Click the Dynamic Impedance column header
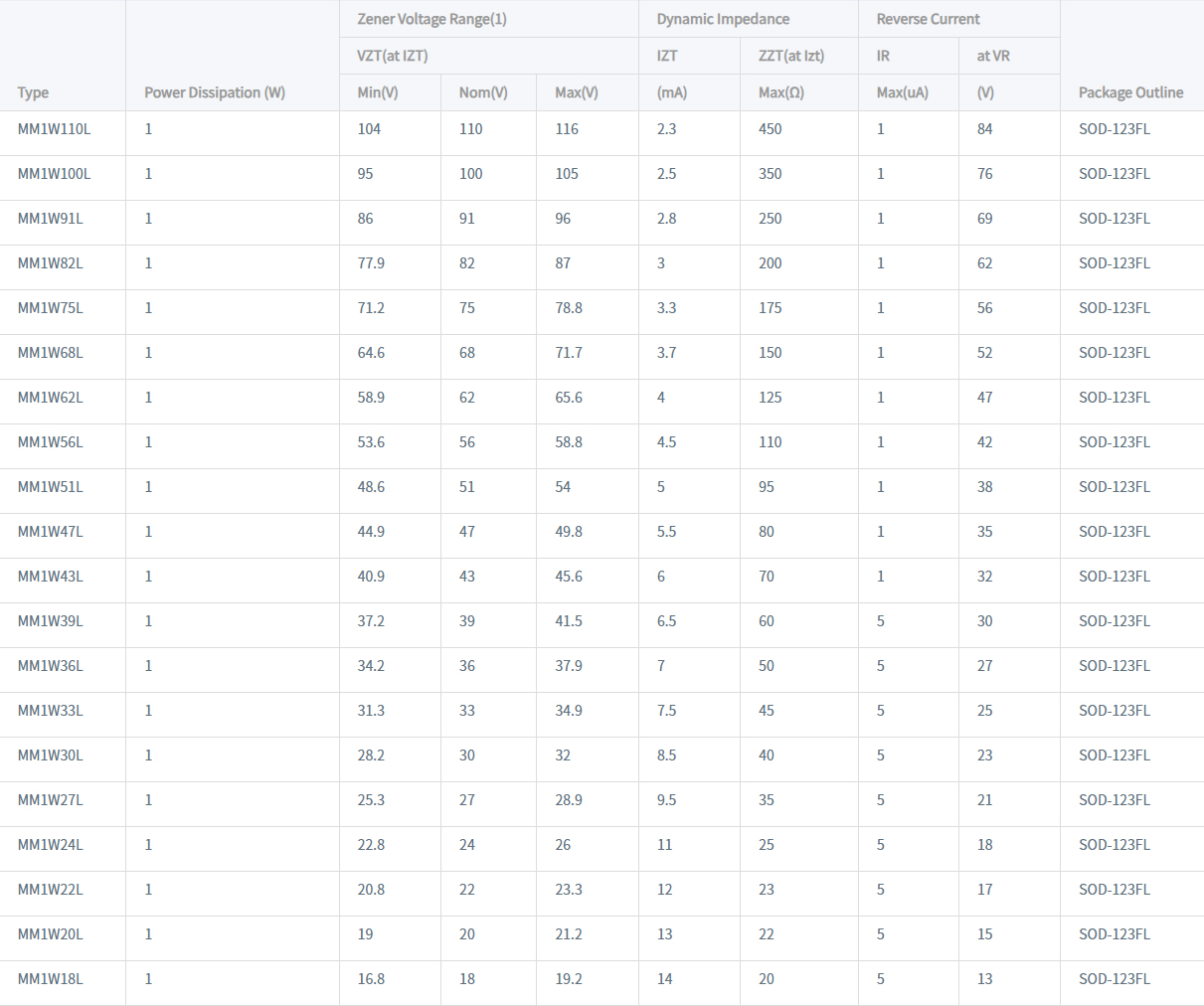The height and width of the screenshot is (1006, 1204). click(x=723, y=19)
